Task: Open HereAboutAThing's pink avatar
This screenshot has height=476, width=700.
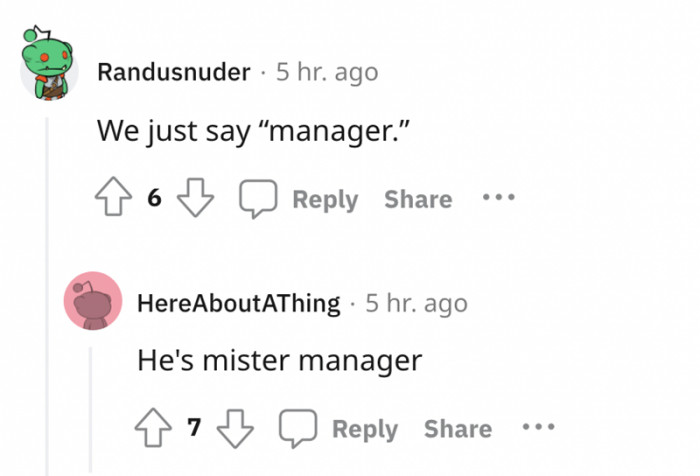Action: coord(92,300)
